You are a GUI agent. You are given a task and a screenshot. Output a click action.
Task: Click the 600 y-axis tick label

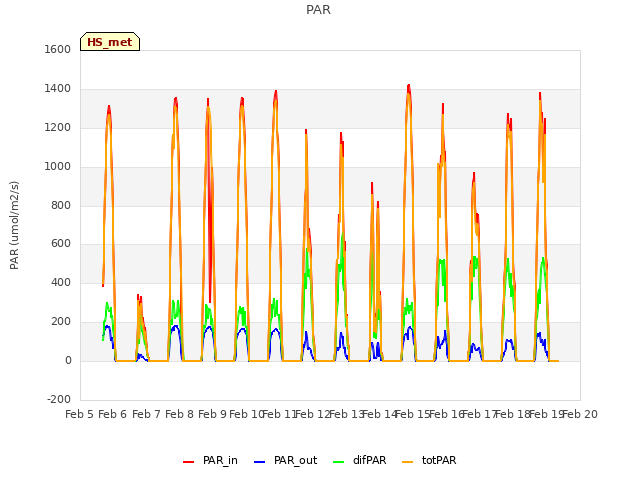(x=61, y=244)
